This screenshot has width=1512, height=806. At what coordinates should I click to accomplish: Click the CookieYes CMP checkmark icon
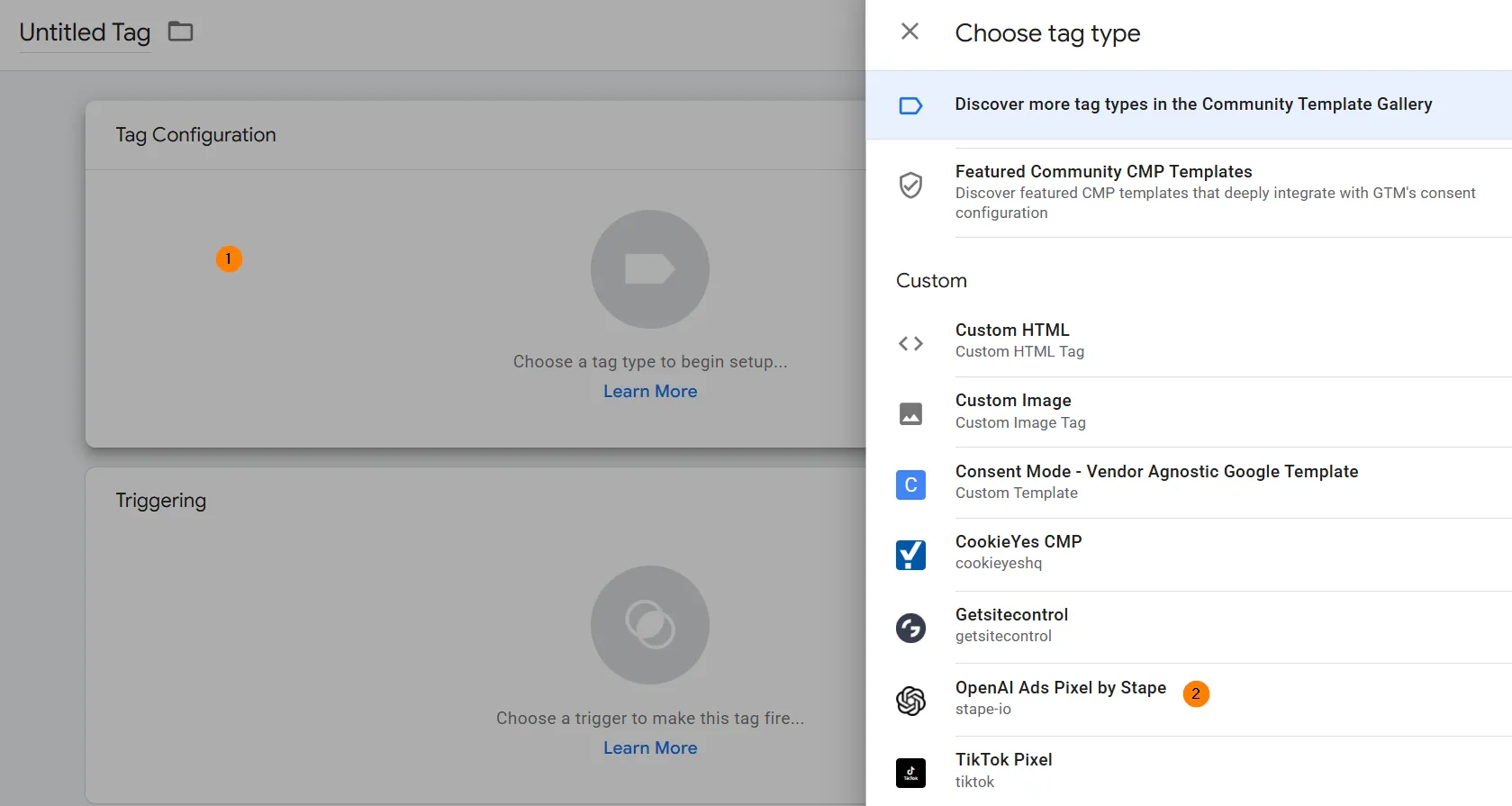click(x=910, y=555)
